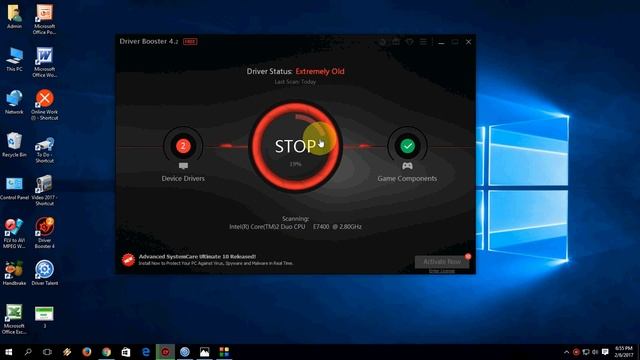This screenshot has width=640, height=360.
Task: Select Recycle Bin on desktop
Action: (14, 145)
